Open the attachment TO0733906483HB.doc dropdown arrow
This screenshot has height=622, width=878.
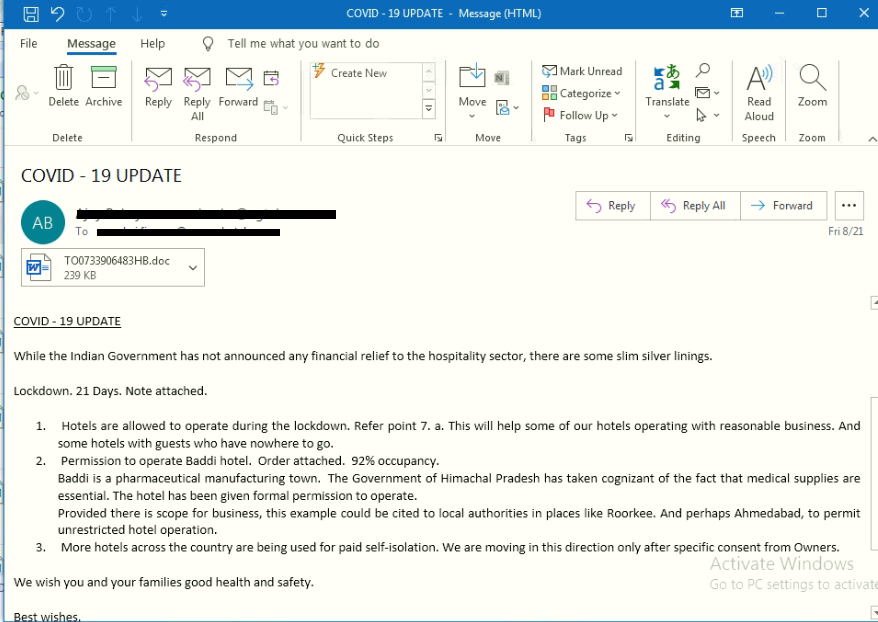coord(192,267)
